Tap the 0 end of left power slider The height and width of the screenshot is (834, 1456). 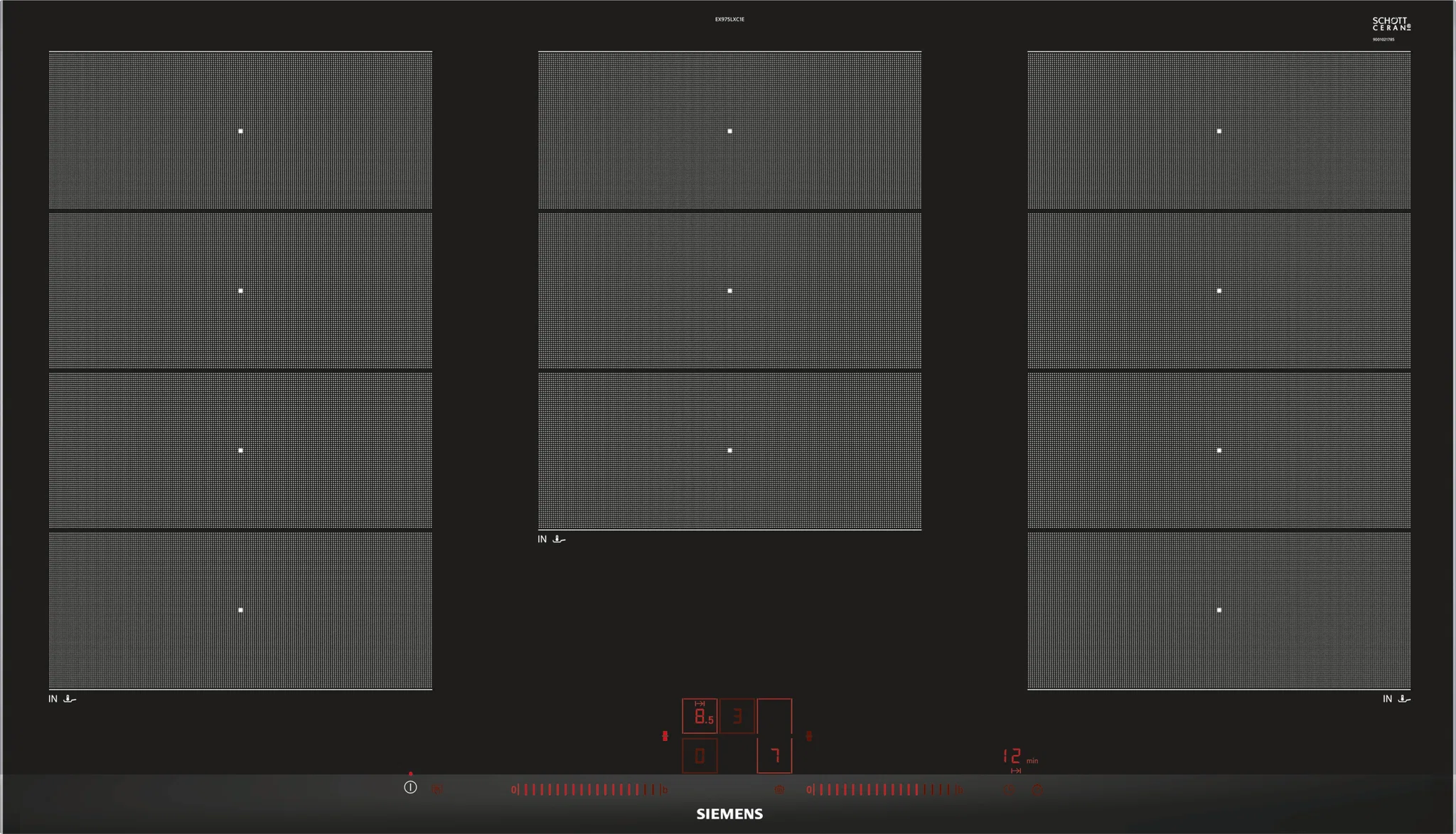(513, 789)
